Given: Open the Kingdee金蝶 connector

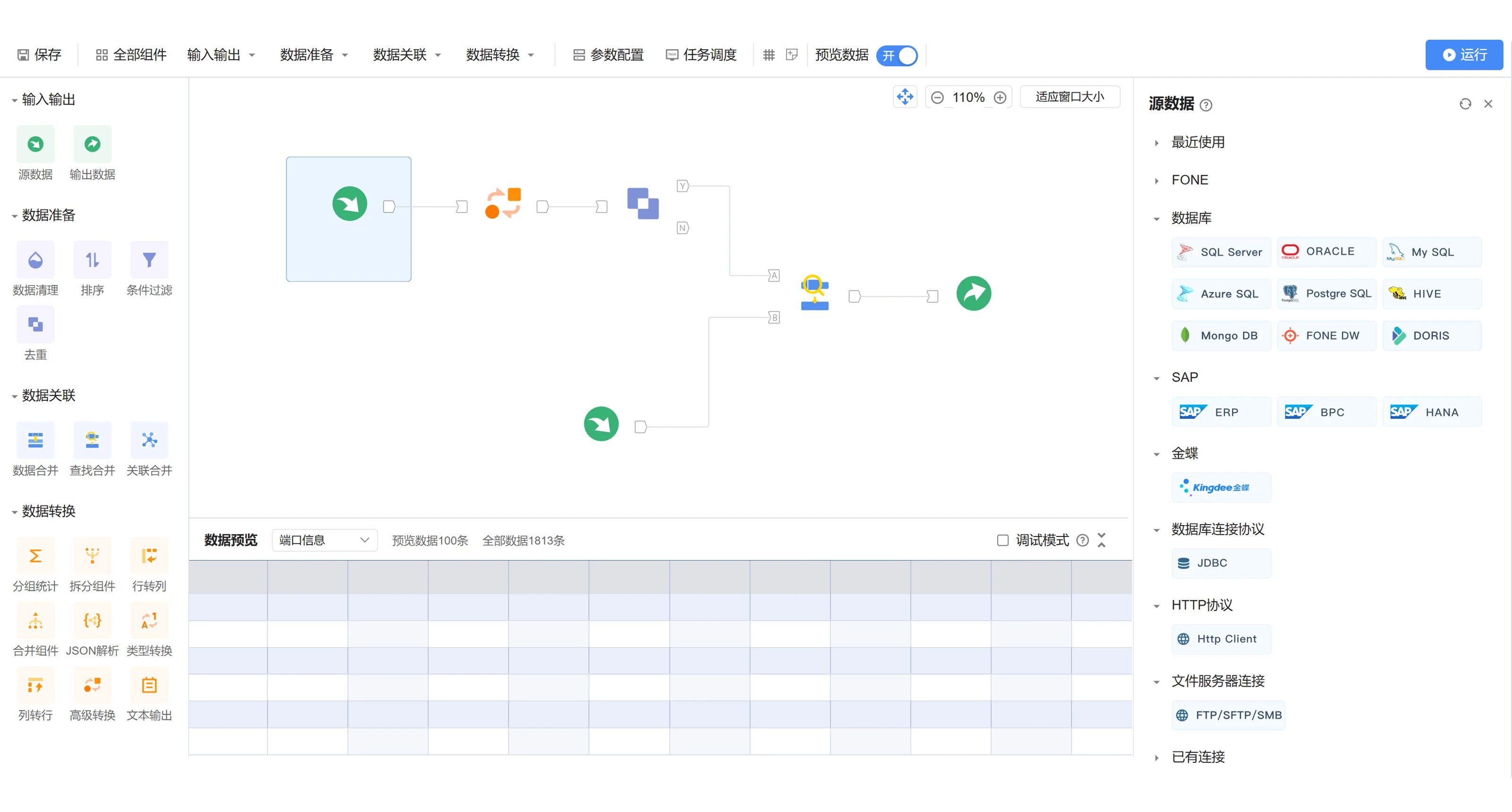Looking at the screenshot, I should [1221, 487].
